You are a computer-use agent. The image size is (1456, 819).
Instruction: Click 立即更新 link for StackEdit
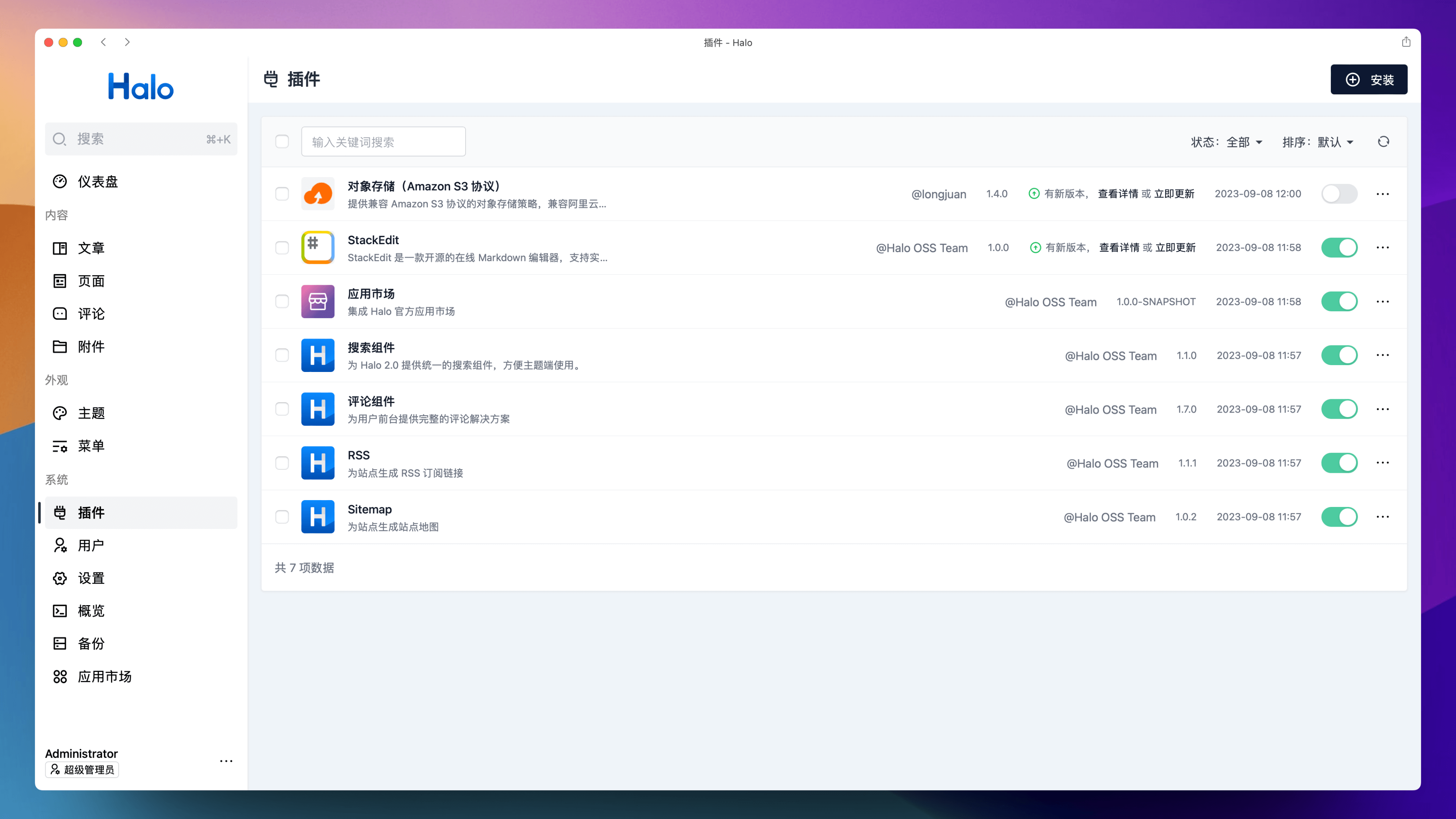(x=1175, y=248)
